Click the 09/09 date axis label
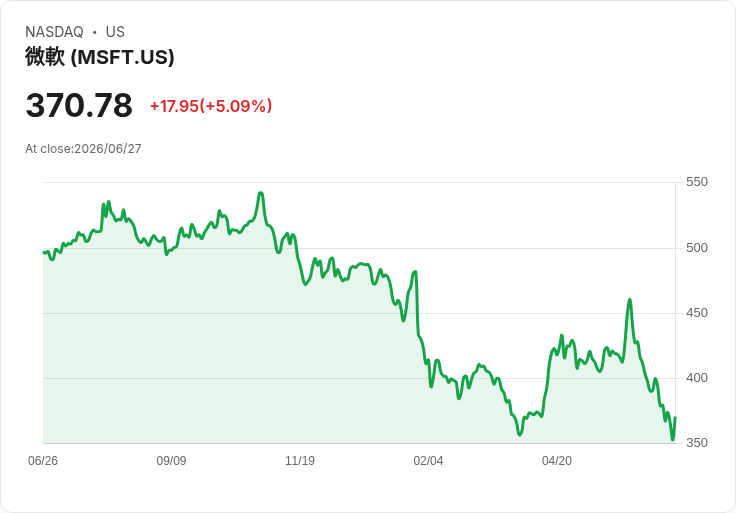 tap(171, 460)
